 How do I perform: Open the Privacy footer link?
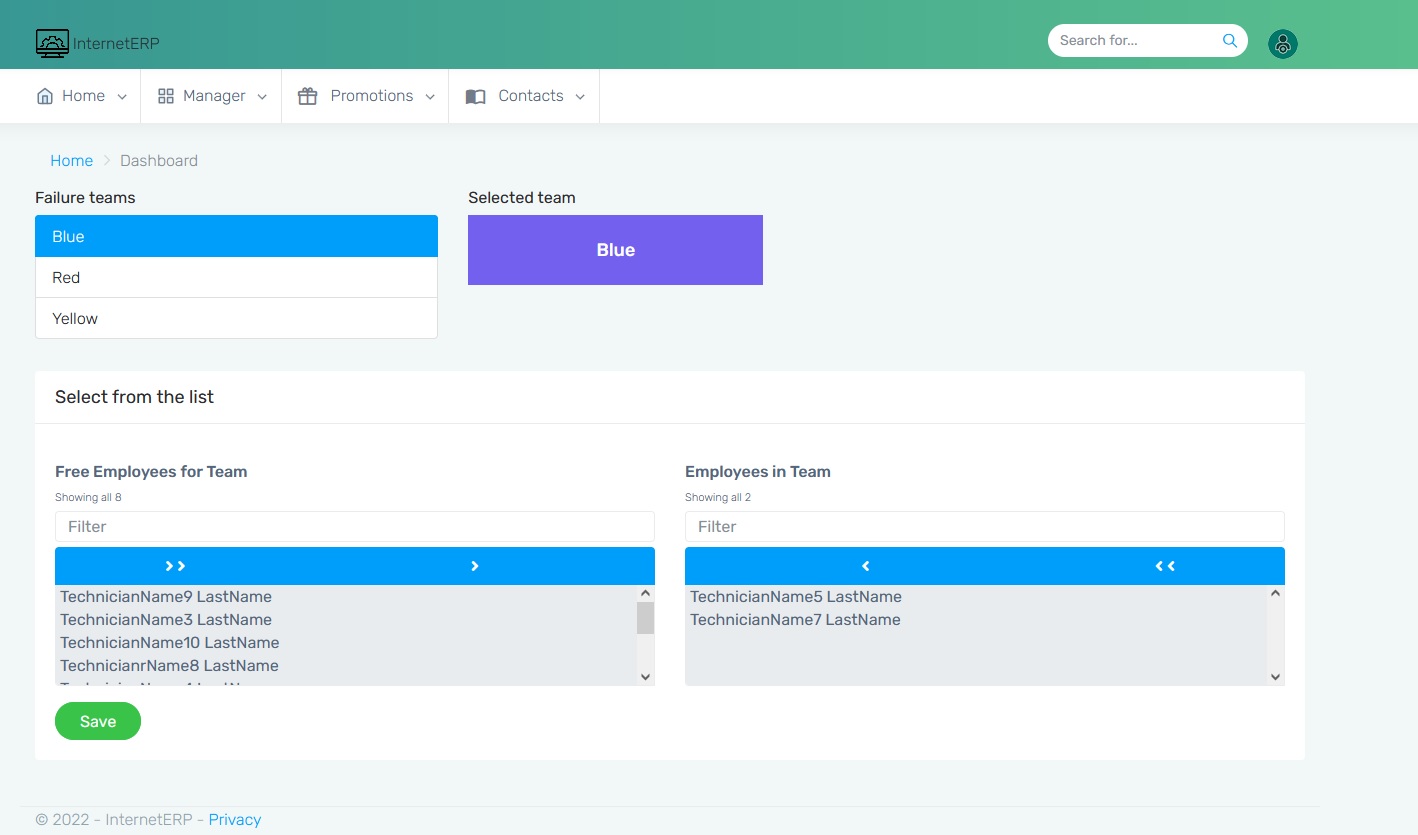point(235,819)
